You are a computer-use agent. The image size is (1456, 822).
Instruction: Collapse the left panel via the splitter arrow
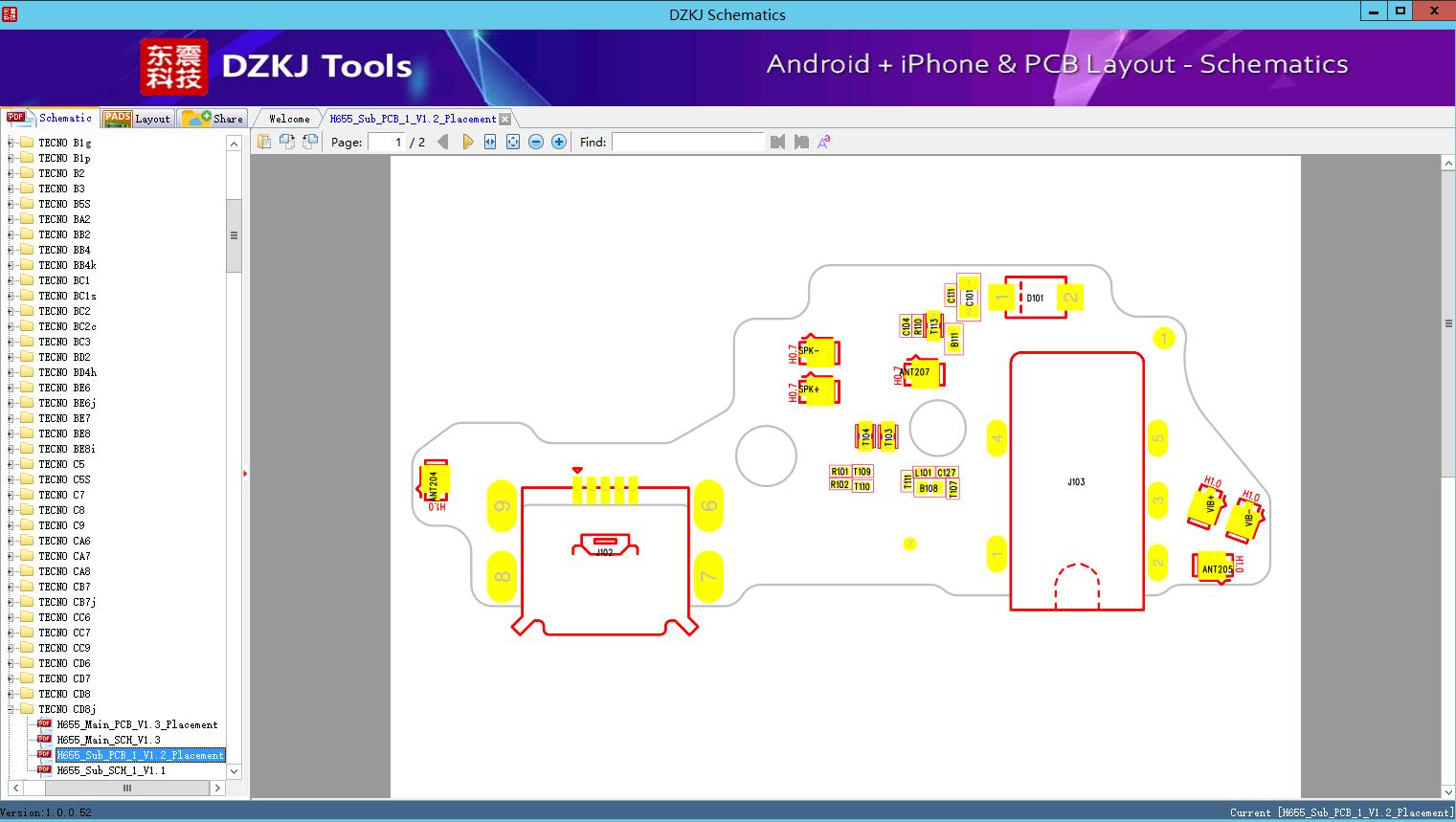point(245,474)
